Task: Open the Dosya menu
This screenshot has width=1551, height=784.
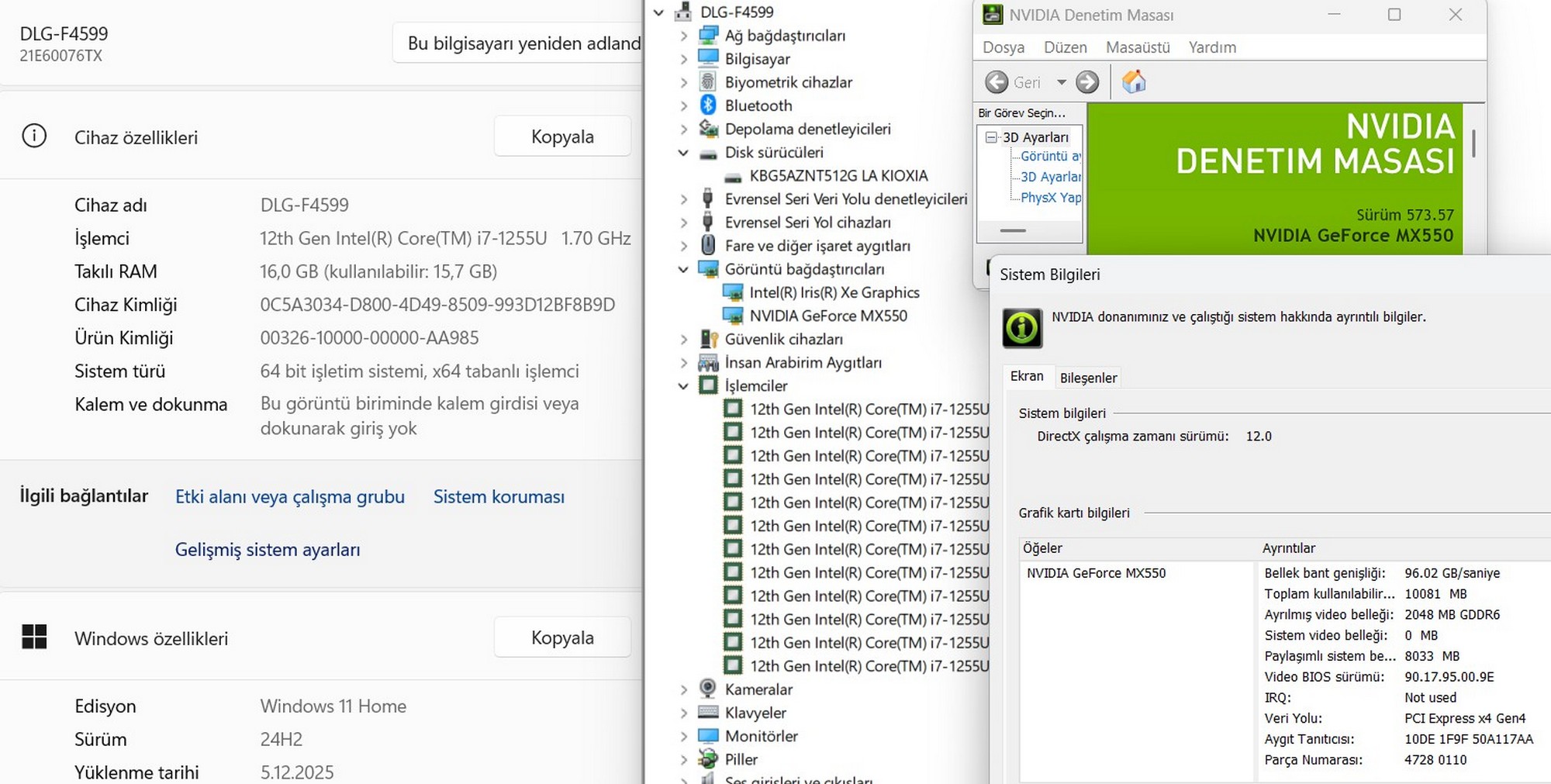Action: tap(1003, 47)
